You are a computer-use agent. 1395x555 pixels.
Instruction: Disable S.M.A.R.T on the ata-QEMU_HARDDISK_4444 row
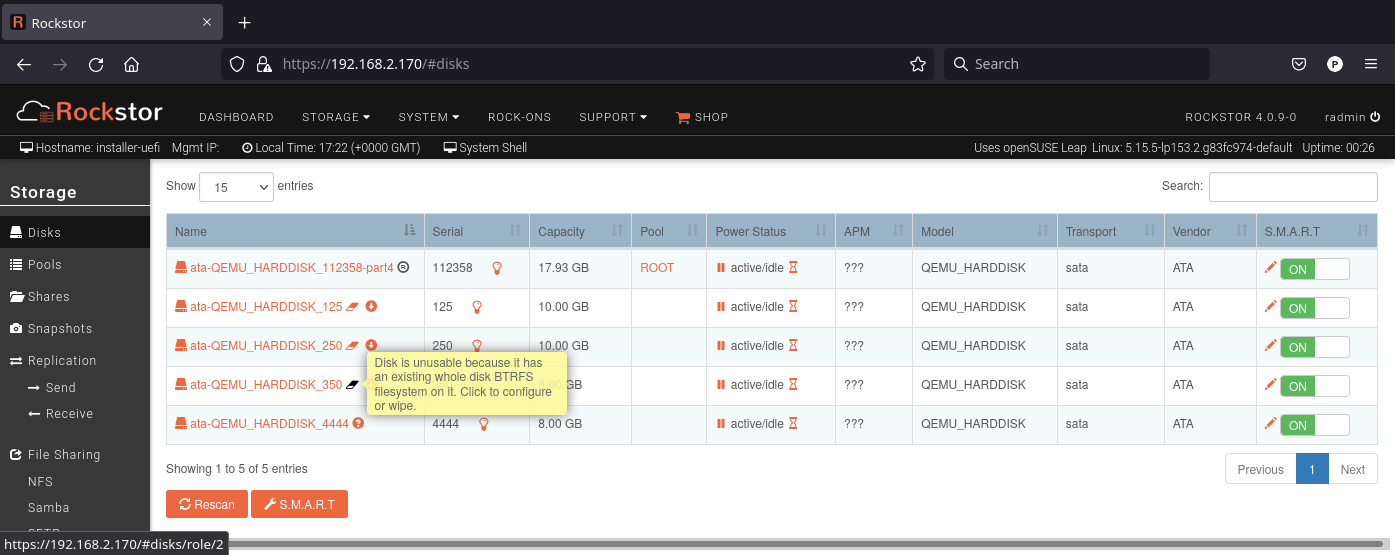click(x=1314, y=425)
